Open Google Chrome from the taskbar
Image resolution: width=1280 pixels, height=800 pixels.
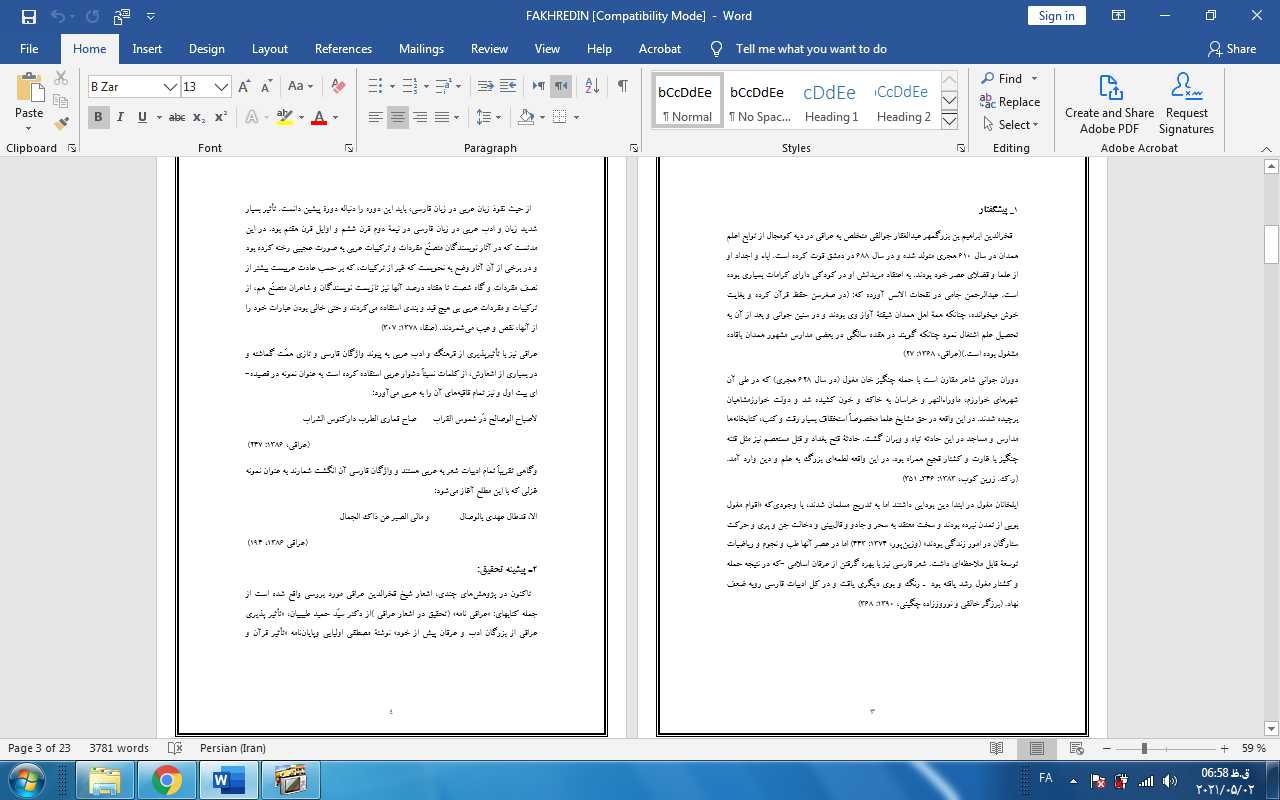(167, 779)
